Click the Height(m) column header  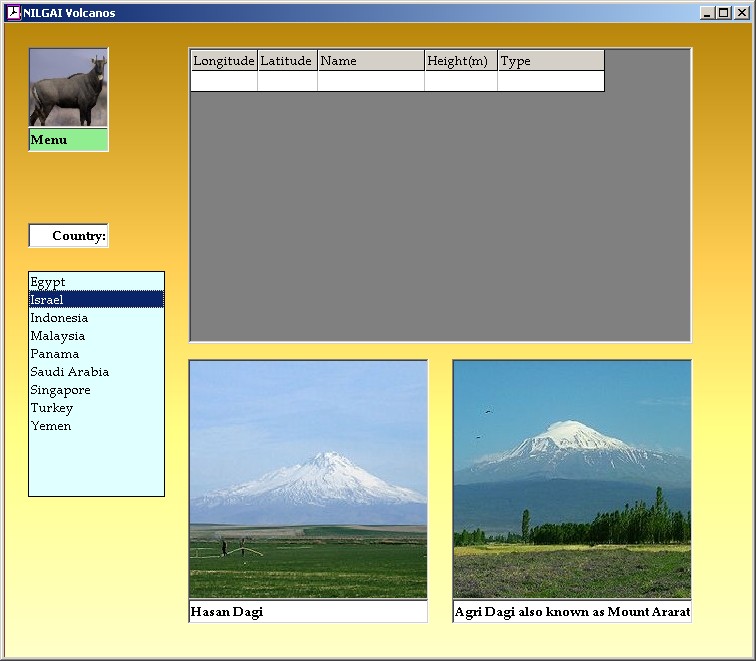461,61
